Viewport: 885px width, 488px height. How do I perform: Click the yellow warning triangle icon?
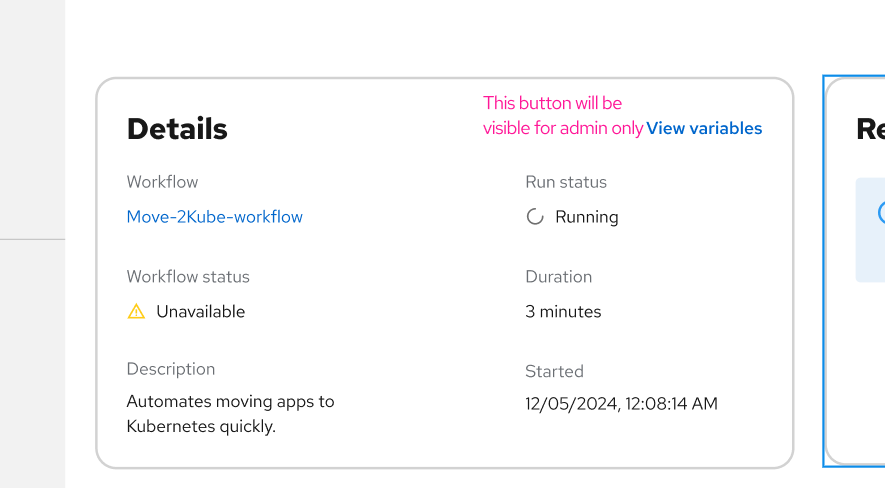click(x=137, y=312)
